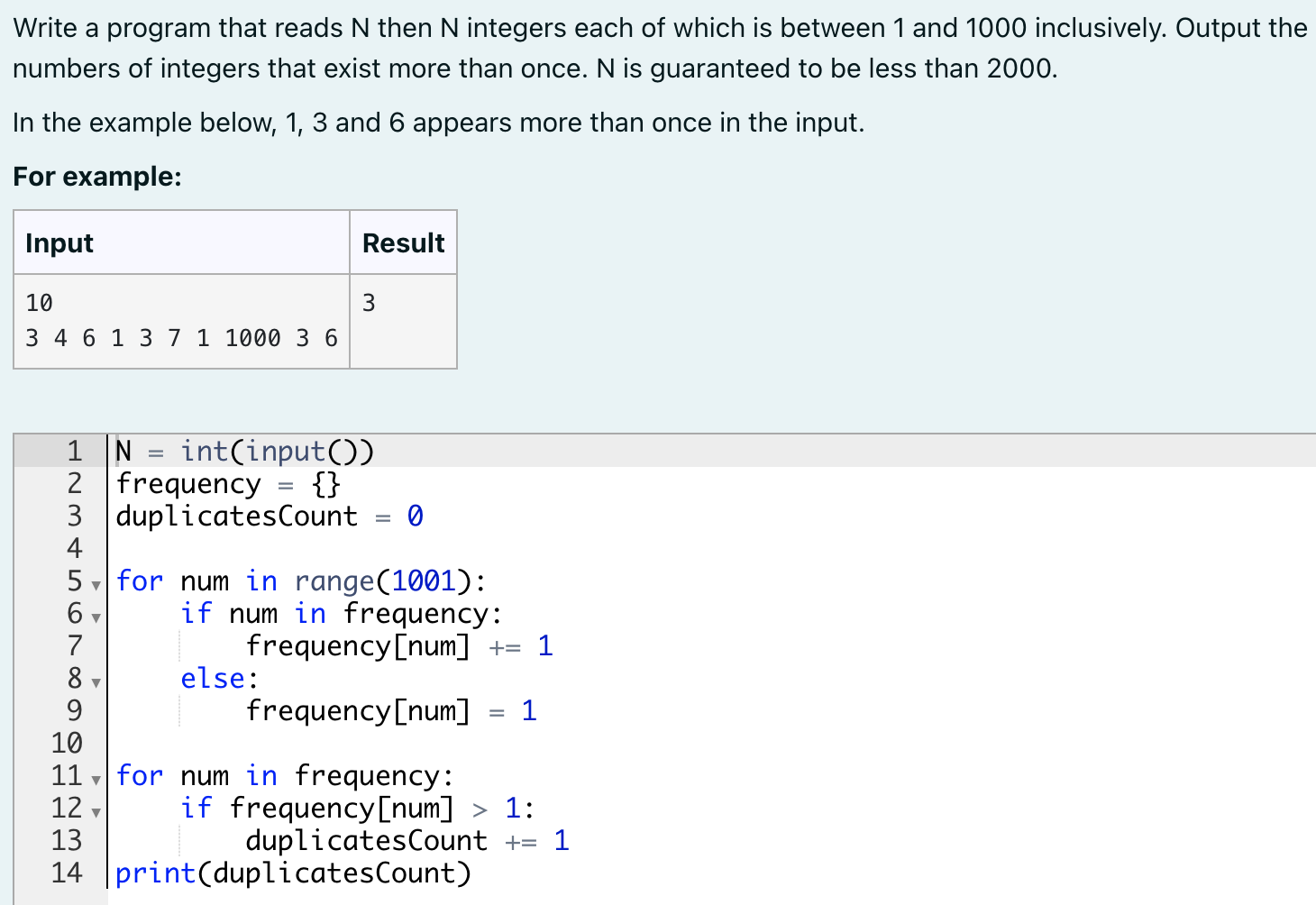
Task: Place cursor in the frequency = {} line
Action: coord(225,483)
